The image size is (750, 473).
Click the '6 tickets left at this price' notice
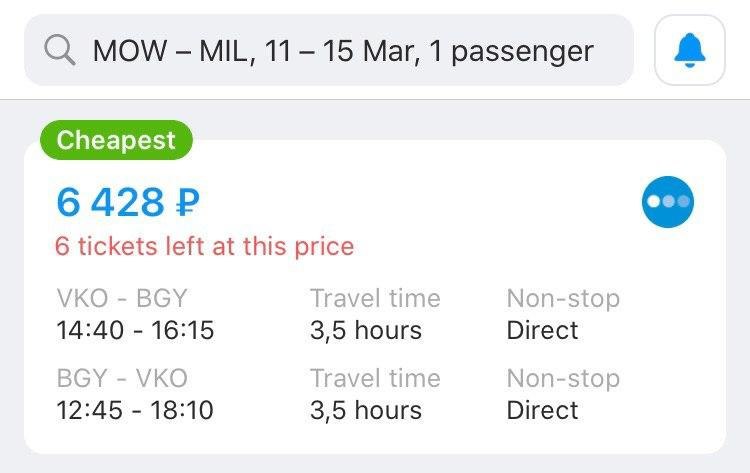205,246
